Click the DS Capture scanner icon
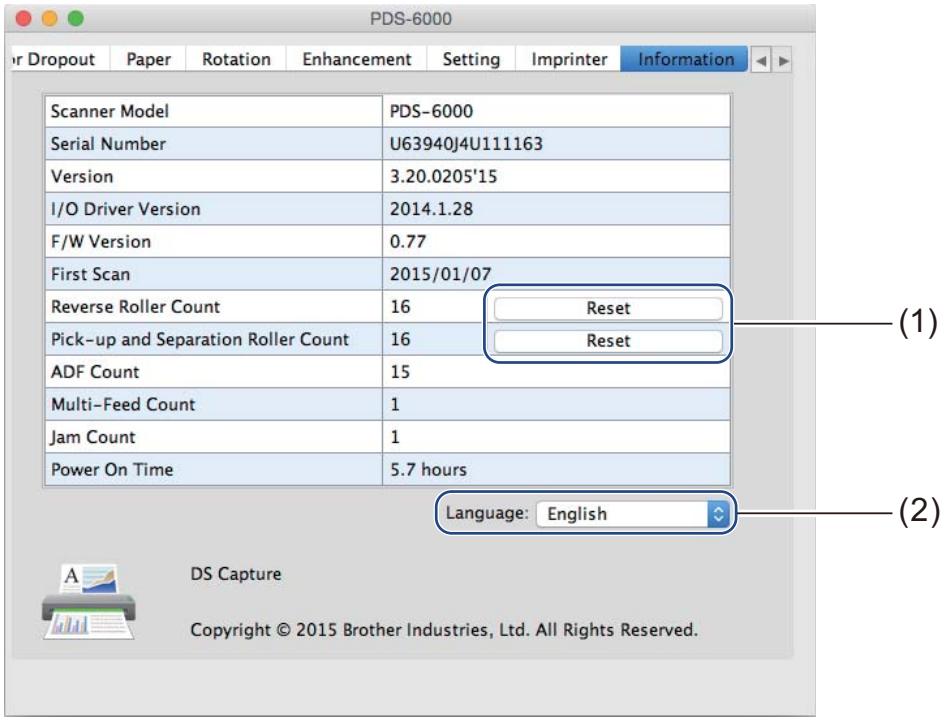Image resolution: width=946 pixels, height=721 pixels. tap(89, 602)
